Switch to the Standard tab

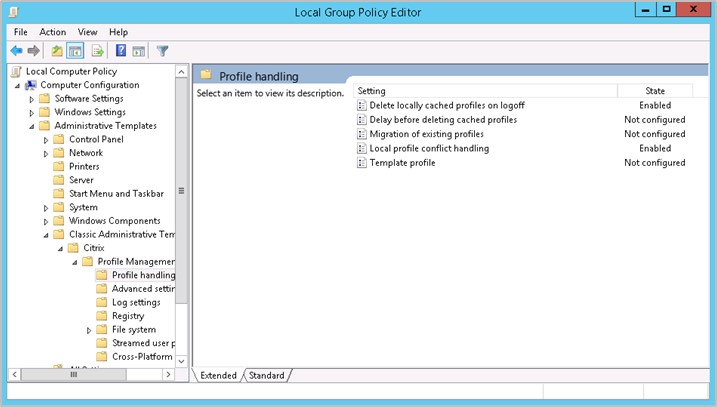[267, 375]
